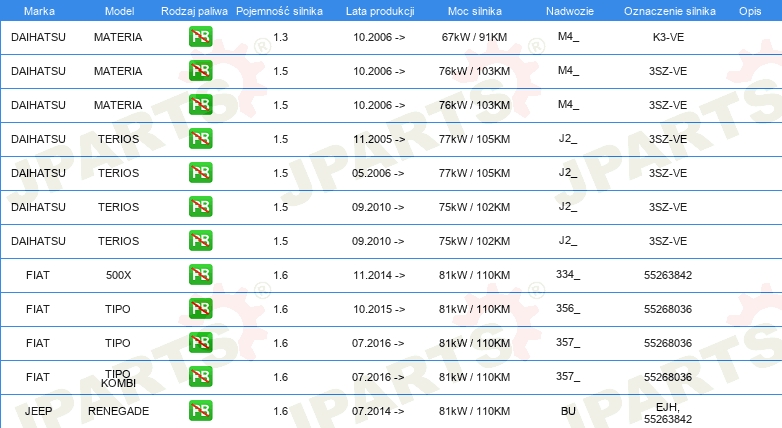782x428 pixels.
Task: Select the 05.2006 -> production date cell
Action: [378, 173]
